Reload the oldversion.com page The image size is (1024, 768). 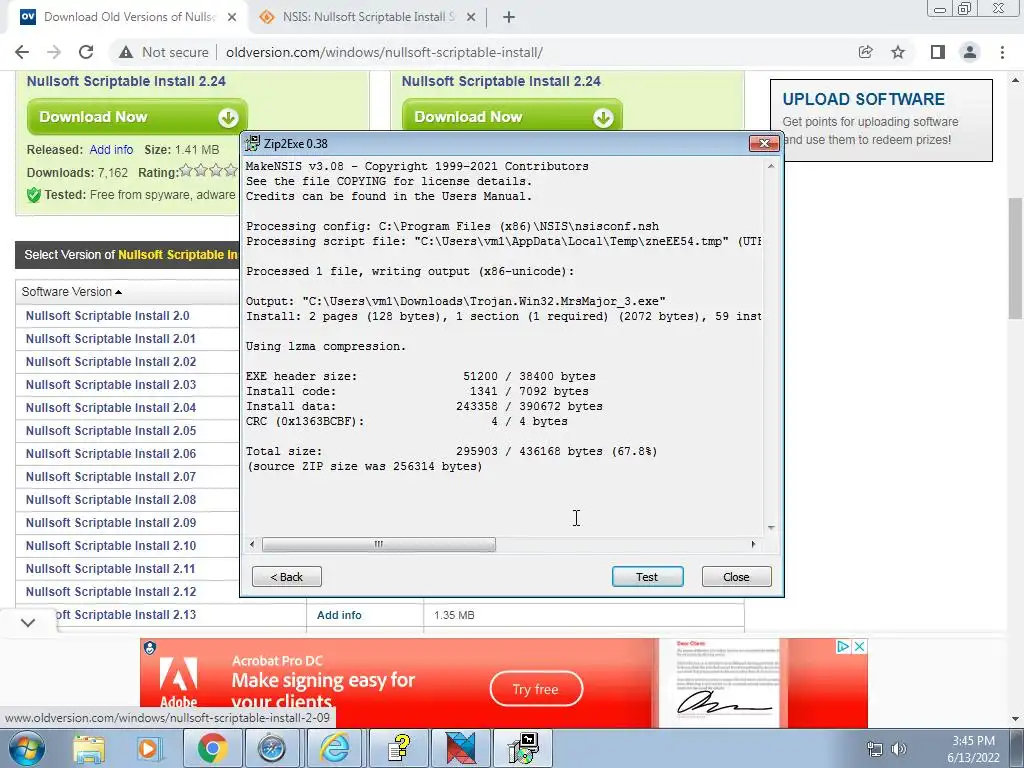[86, 52]
